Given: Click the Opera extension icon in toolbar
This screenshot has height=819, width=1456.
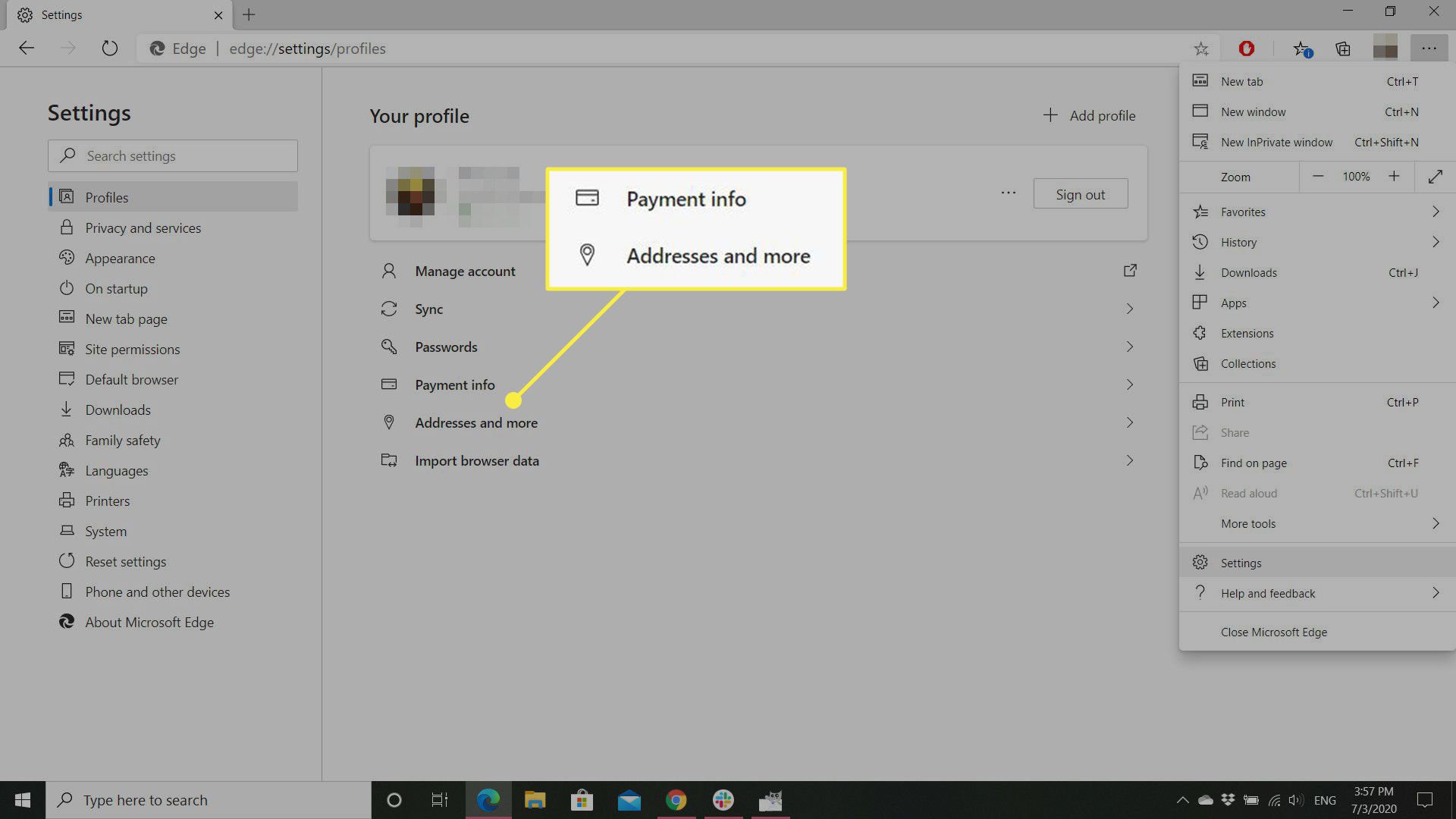Looking at the screenshot, I should tap(1246, 49).
